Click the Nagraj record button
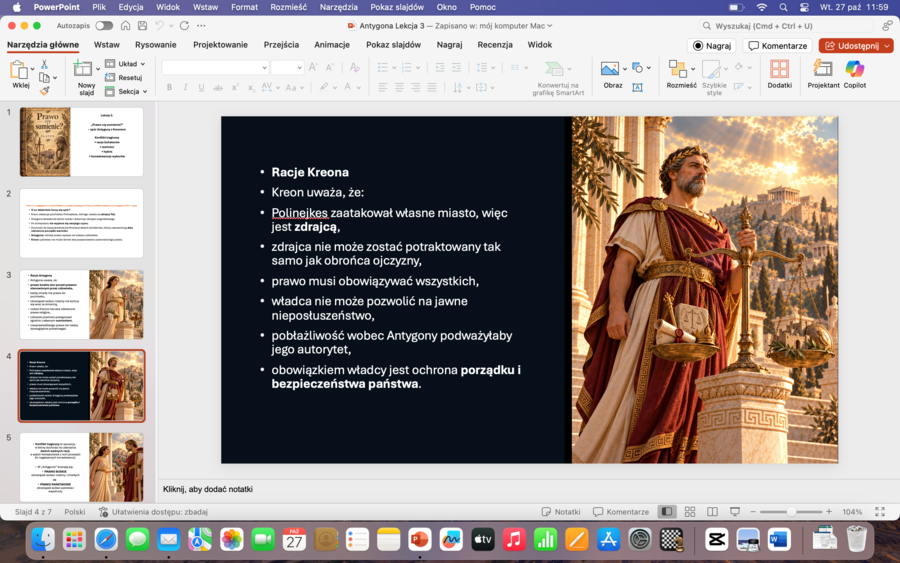The image size is (900, 563). tap(712, 46)
